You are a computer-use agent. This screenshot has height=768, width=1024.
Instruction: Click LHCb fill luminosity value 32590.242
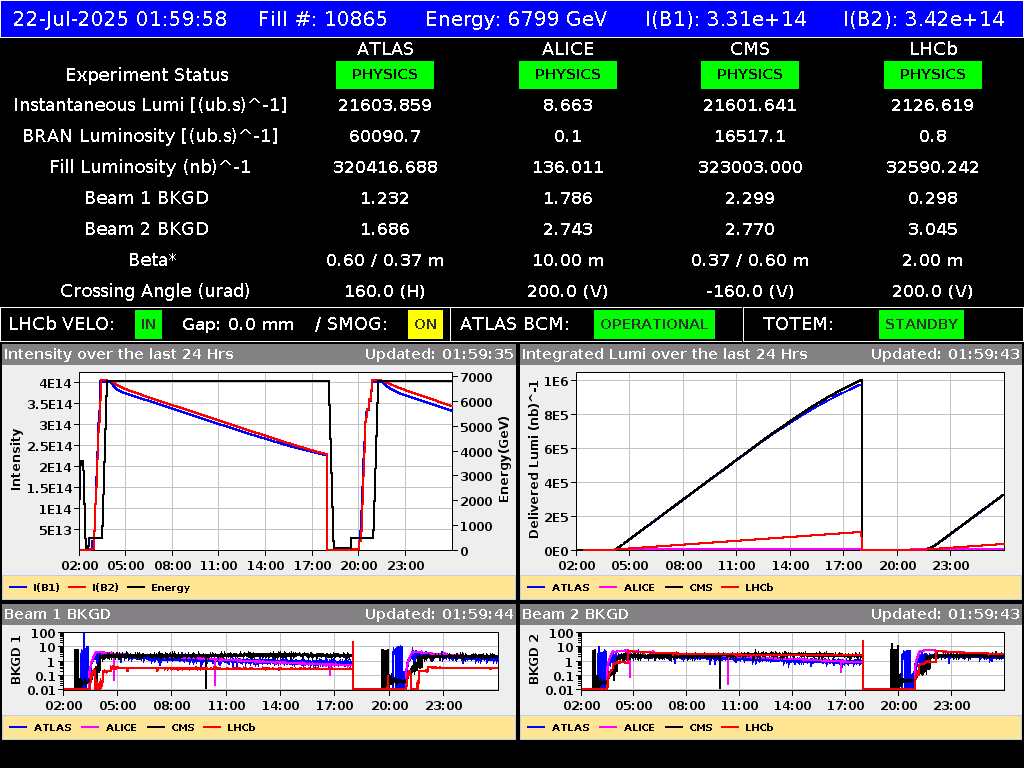[x=933, y=167]
